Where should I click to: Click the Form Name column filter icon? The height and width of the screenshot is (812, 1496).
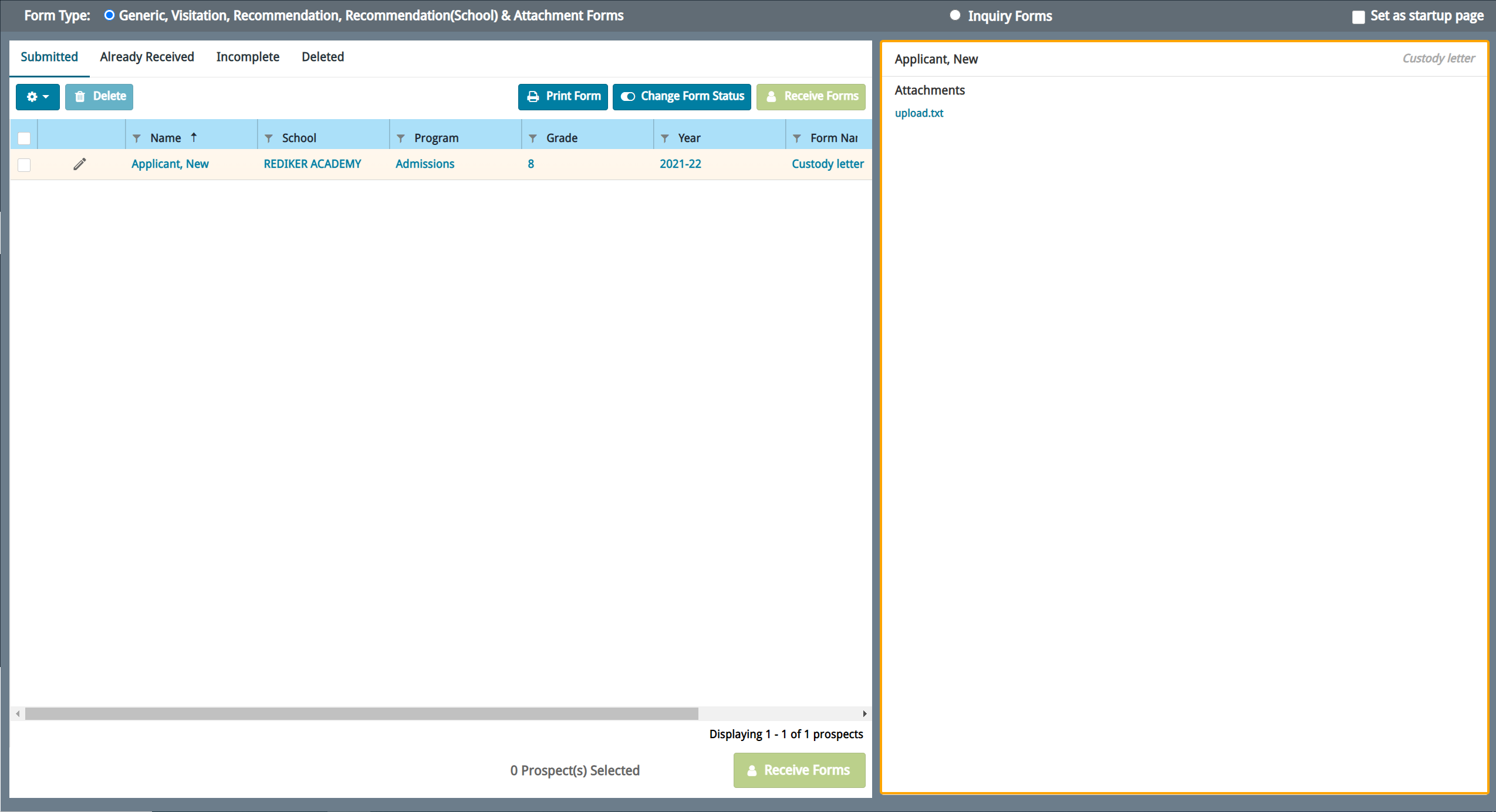pyautogui.click(x=797, y=138)
